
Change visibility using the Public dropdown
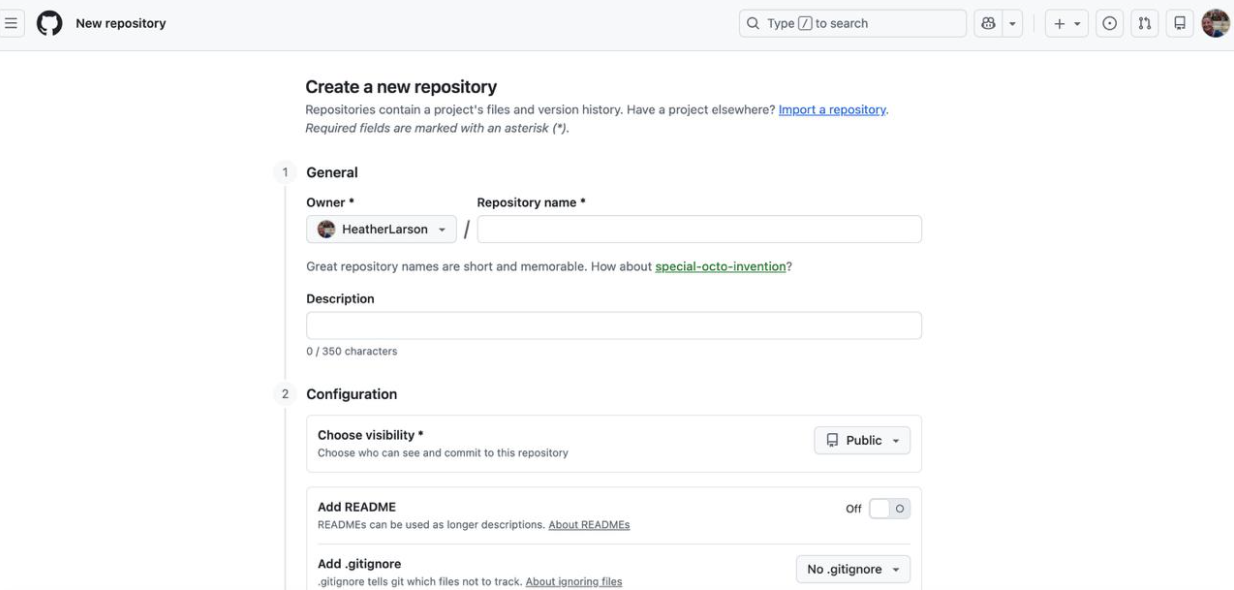tap(861, 440)
